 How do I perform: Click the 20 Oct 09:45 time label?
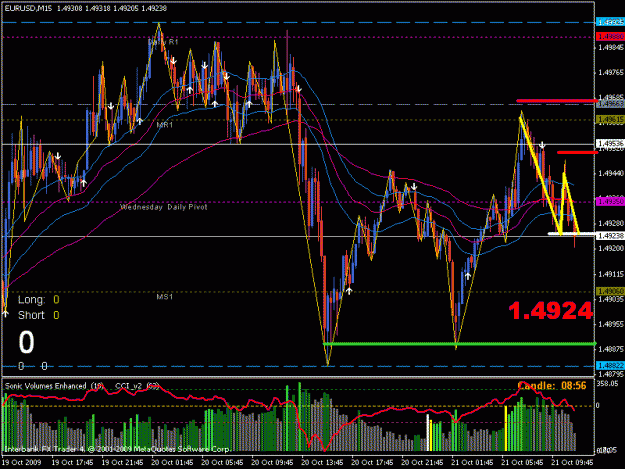(272, 462)
